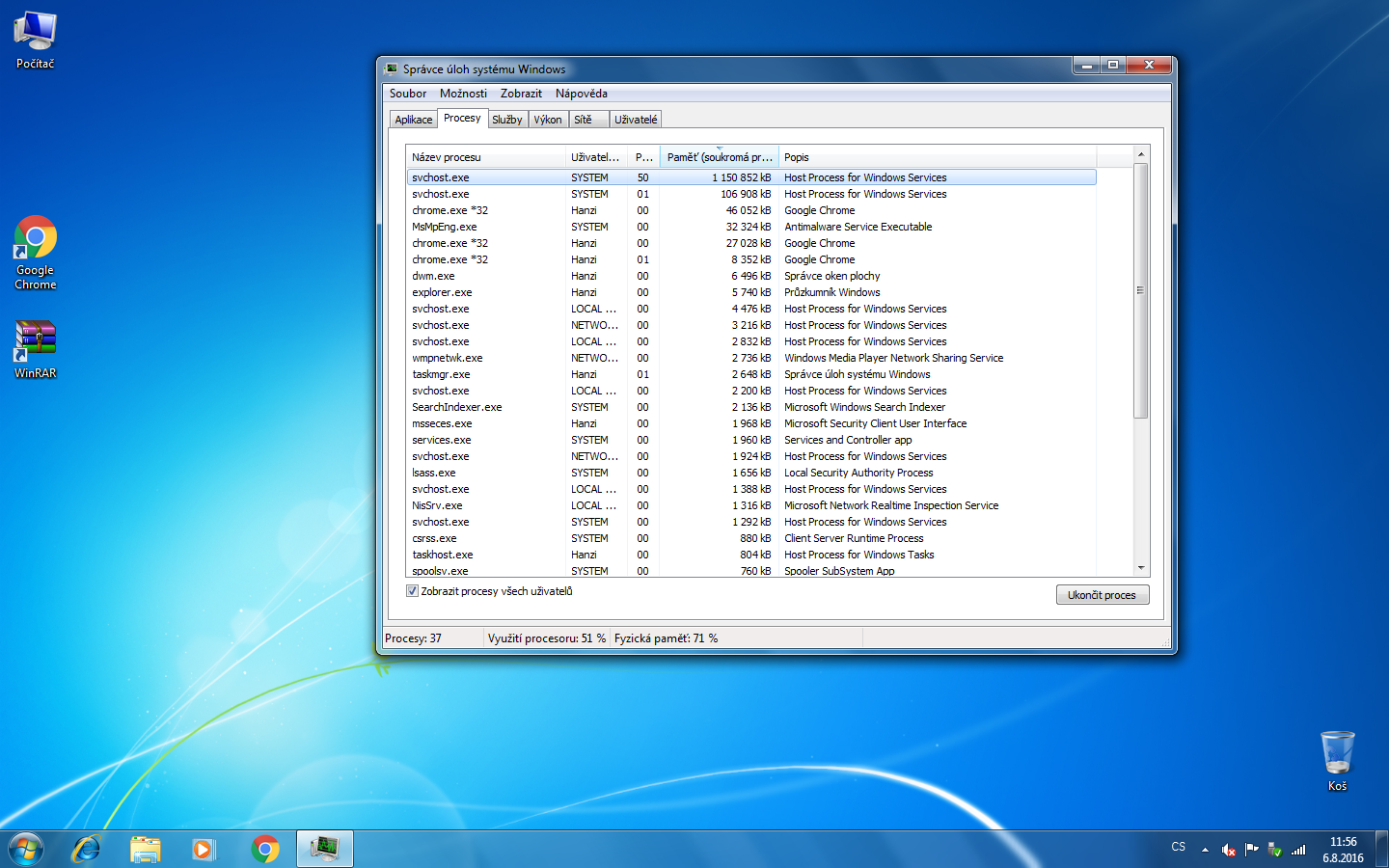This screenshot has width=1389, height=868.
Task: Open Windows Media Player from taskbar
Action: click(x=203, y=849)
